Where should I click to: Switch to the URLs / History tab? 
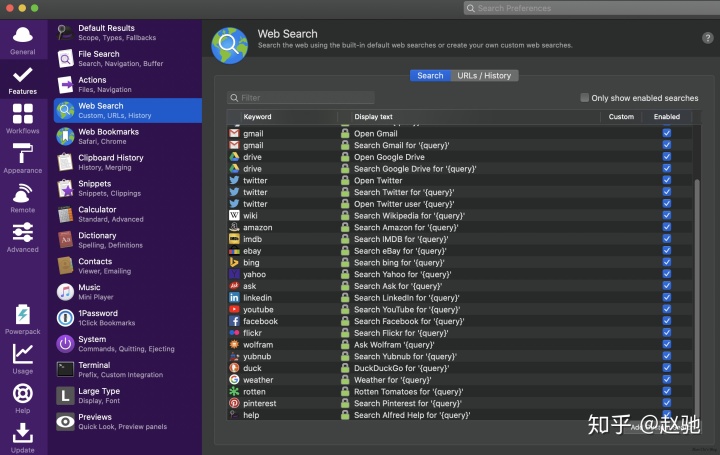pos(484,76)
